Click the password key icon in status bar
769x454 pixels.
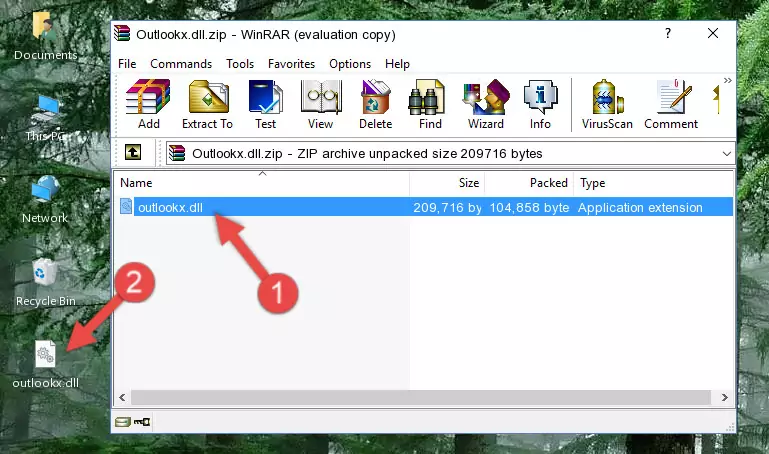pyautogui.click(x=142, y=422)
